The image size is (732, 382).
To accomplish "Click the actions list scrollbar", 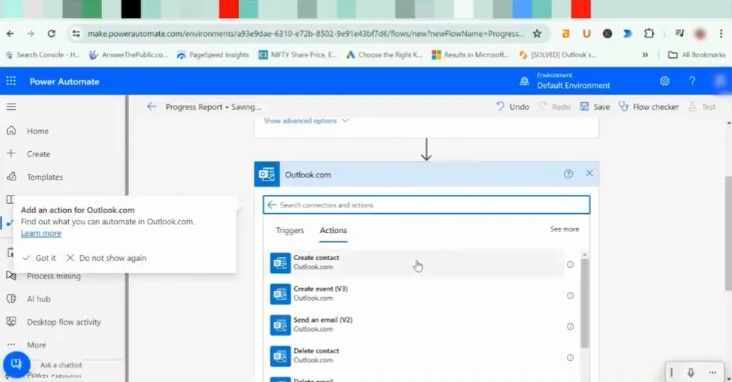I will [585, 303].
